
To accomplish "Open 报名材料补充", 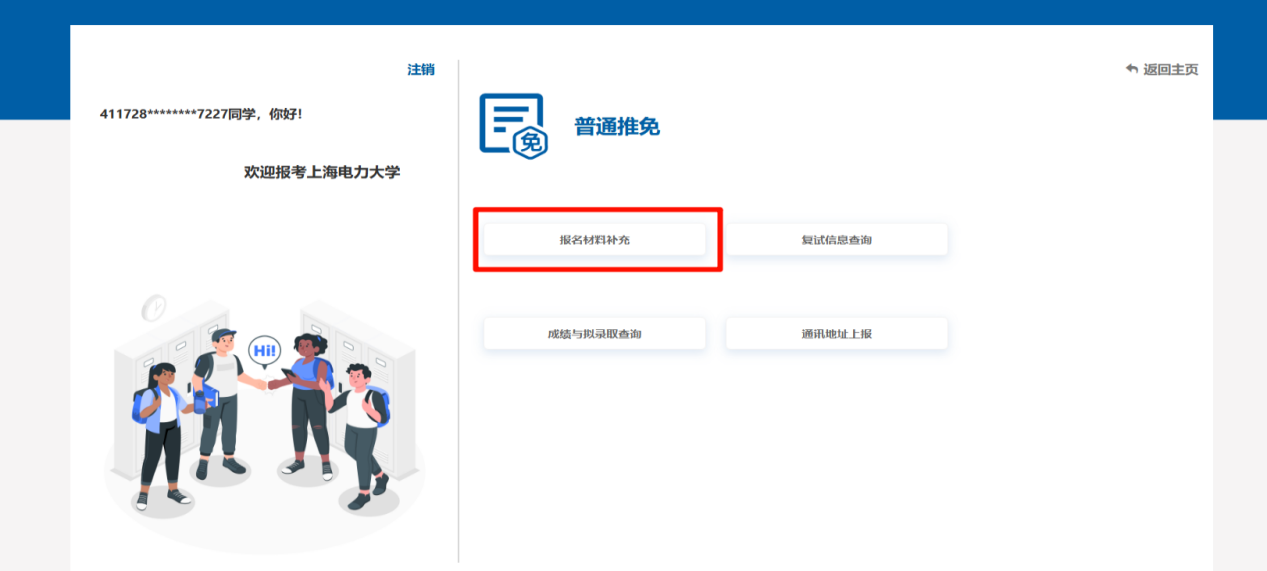I will (x=595, y=240).
